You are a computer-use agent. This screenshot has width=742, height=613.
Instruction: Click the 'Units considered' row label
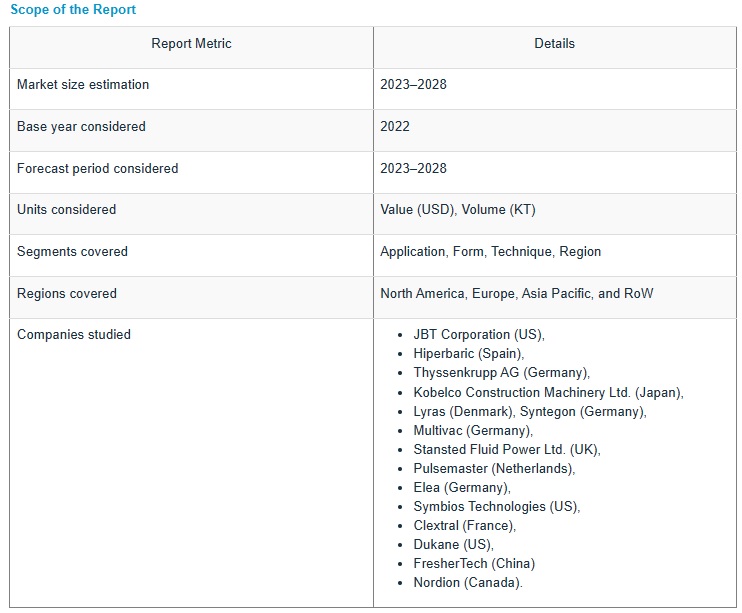pos(66,210)
